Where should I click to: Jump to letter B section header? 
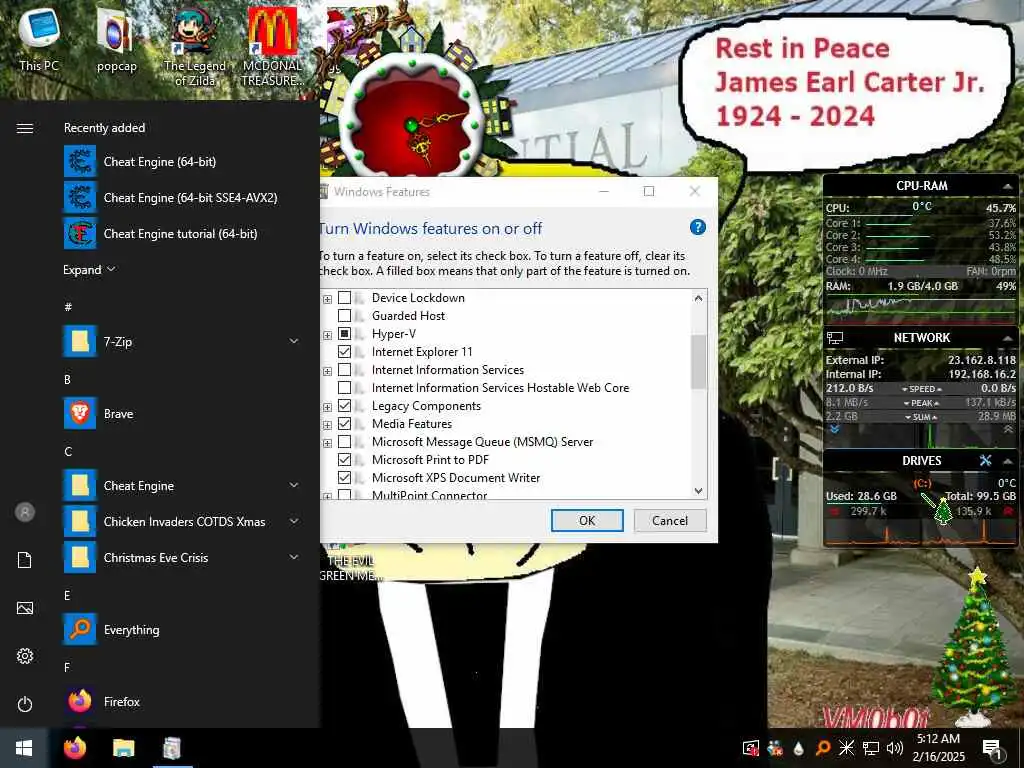coord(67,379)
